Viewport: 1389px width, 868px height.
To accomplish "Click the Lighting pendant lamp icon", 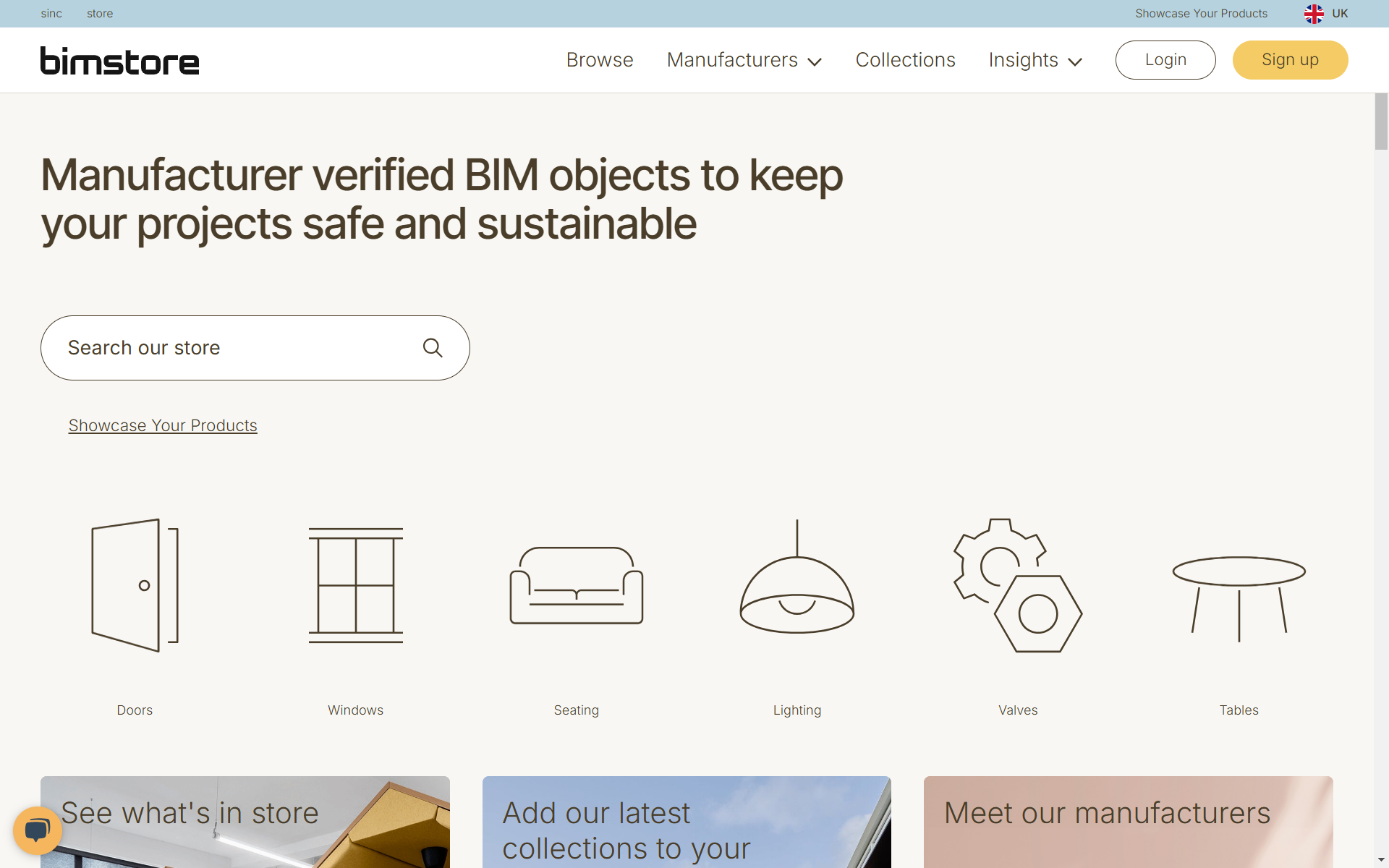I will click(x=797, y=579).
